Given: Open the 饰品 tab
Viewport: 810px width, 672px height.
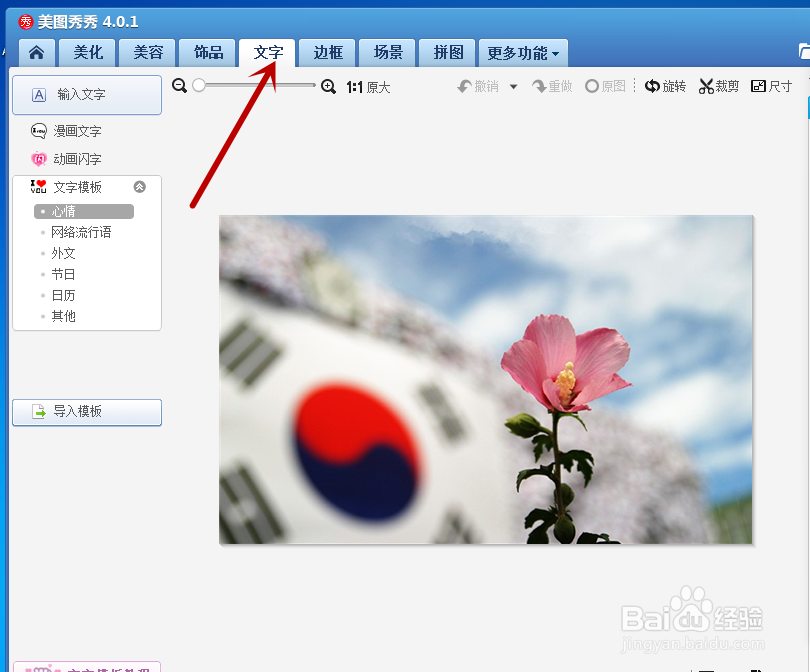Looking at the screenshot, I should [208, 53].
